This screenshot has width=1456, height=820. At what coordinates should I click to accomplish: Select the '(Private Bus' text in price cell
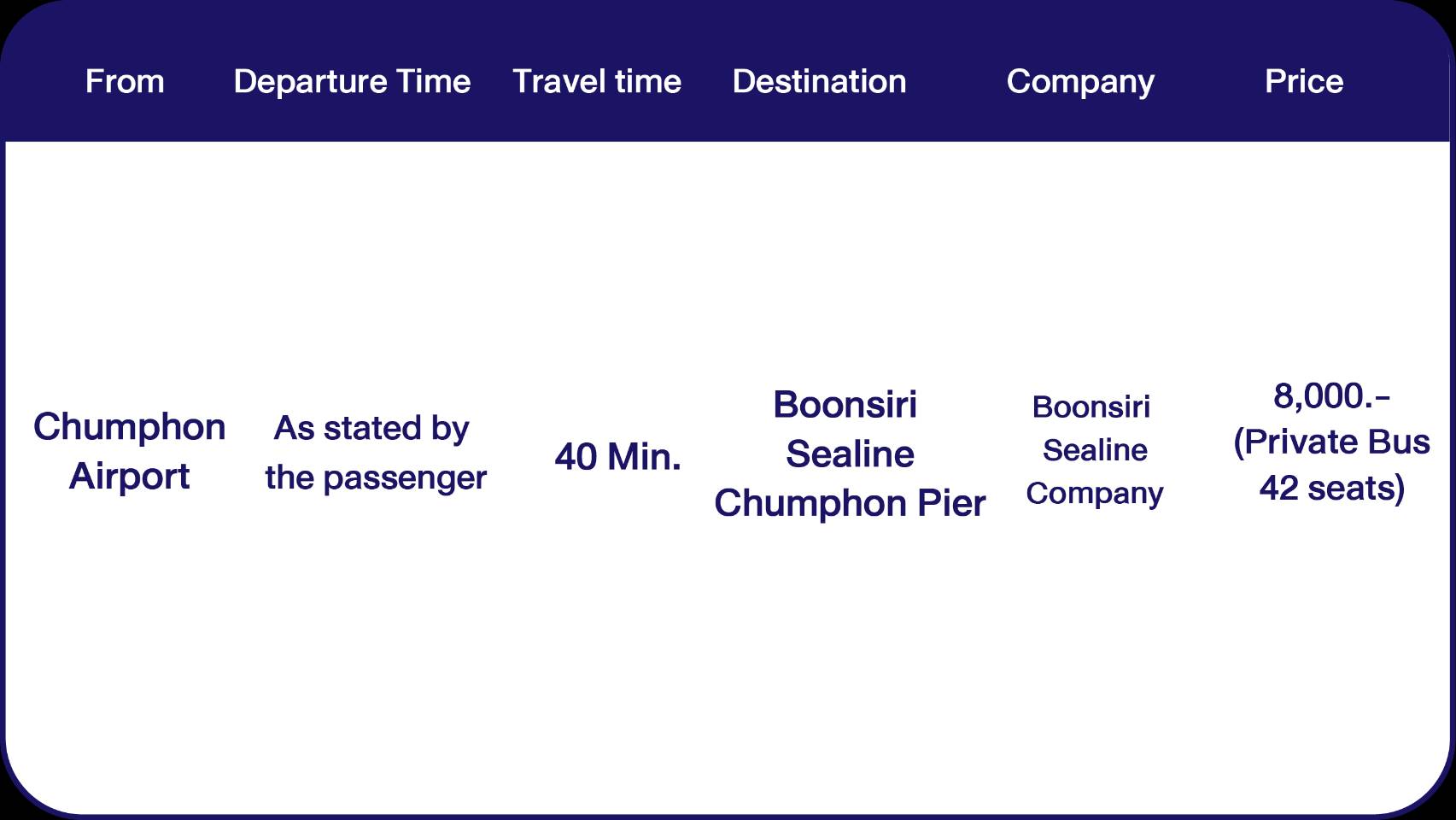click(1331, 442)
